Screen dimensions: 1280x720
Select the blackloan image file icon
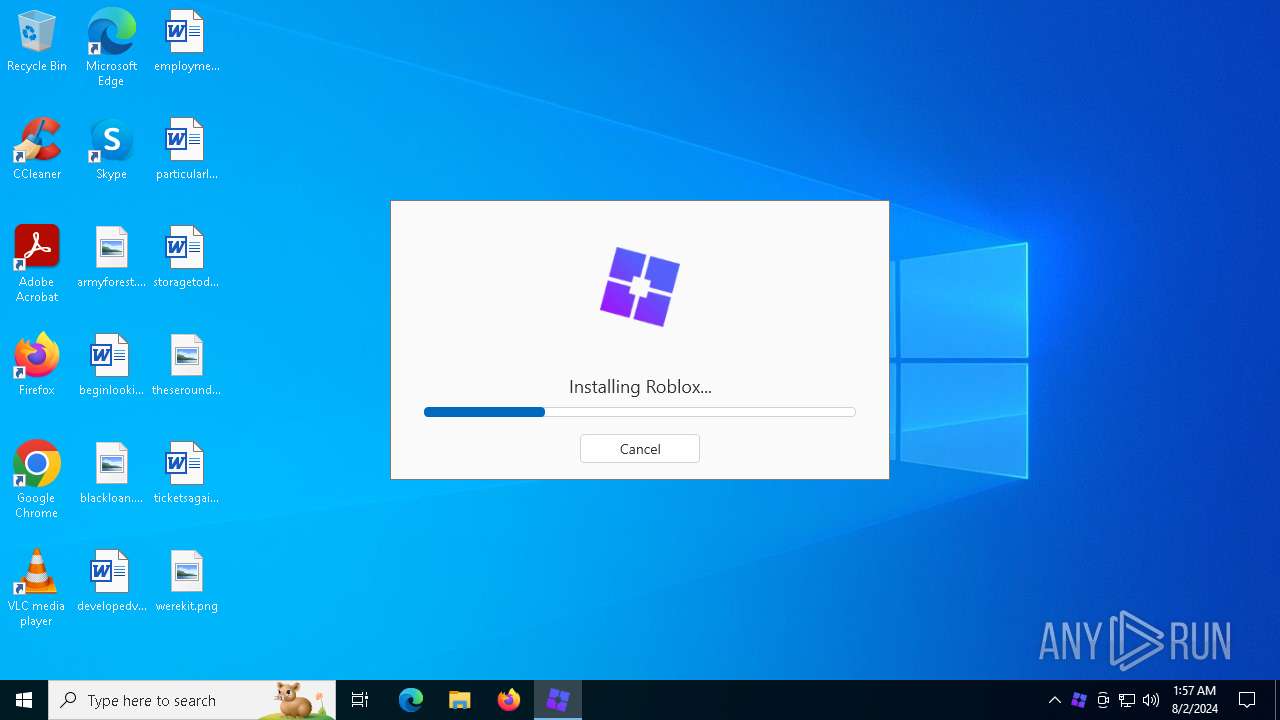point(111,474)
